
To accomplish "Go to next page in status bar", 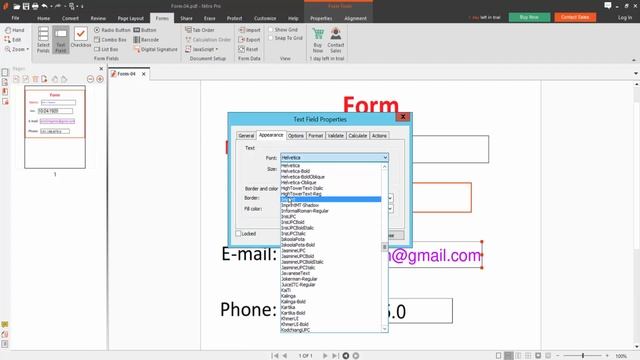I will coord(325,356).
